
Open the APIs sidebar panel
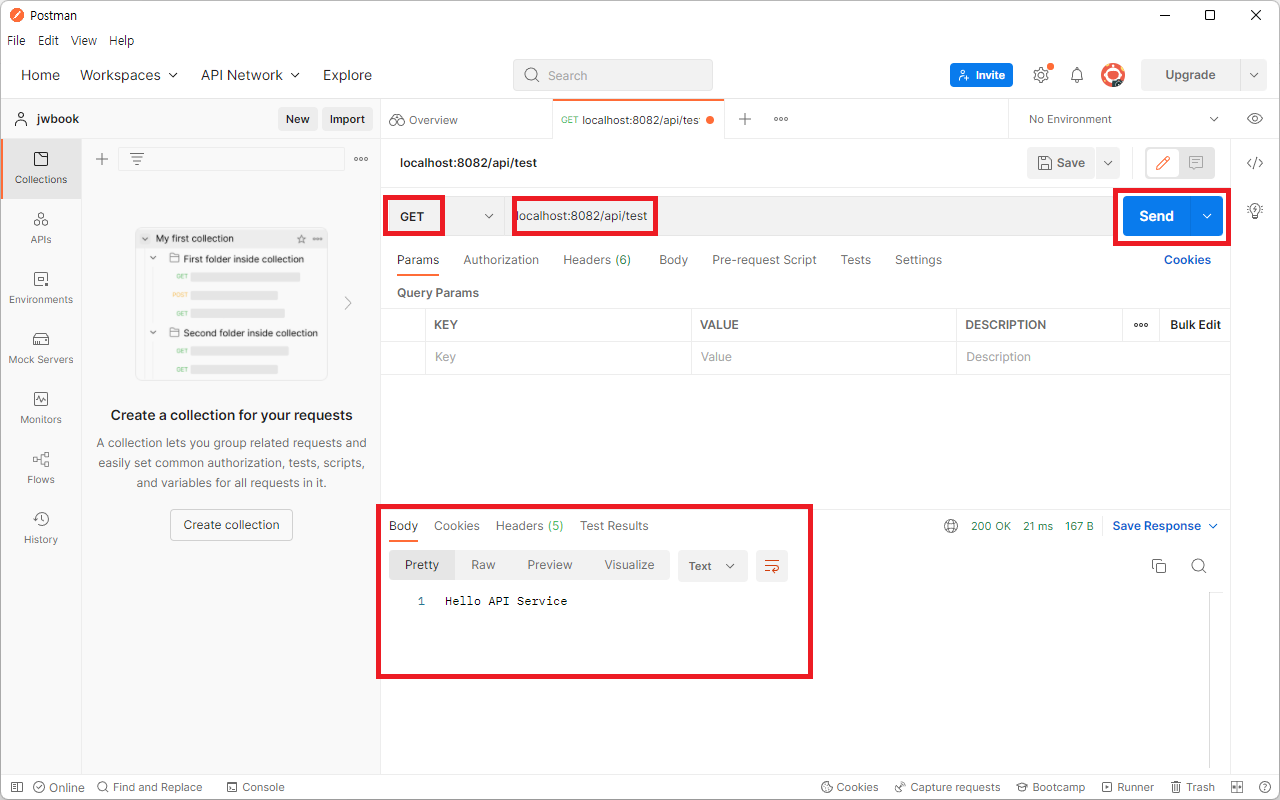tap(41, 228)
